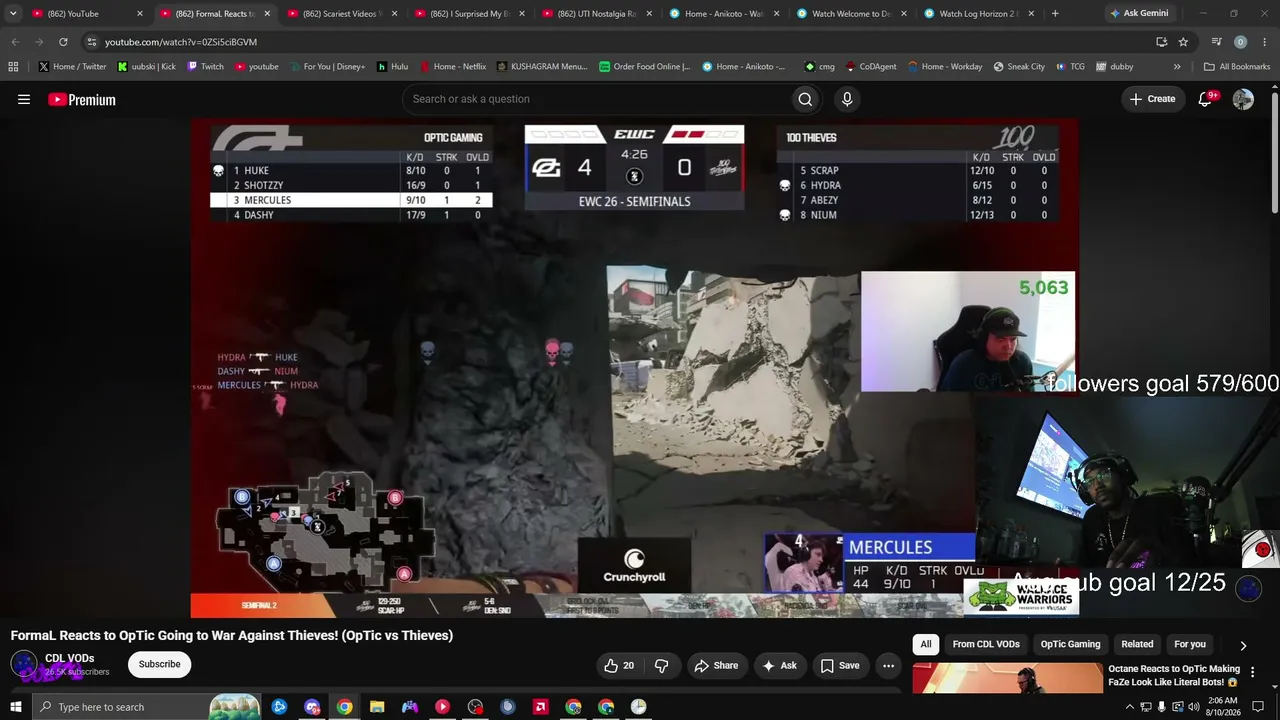Open the YouTube notifications bell
The width and height of the screenshot is (1280, 720).
[1206, 99]
